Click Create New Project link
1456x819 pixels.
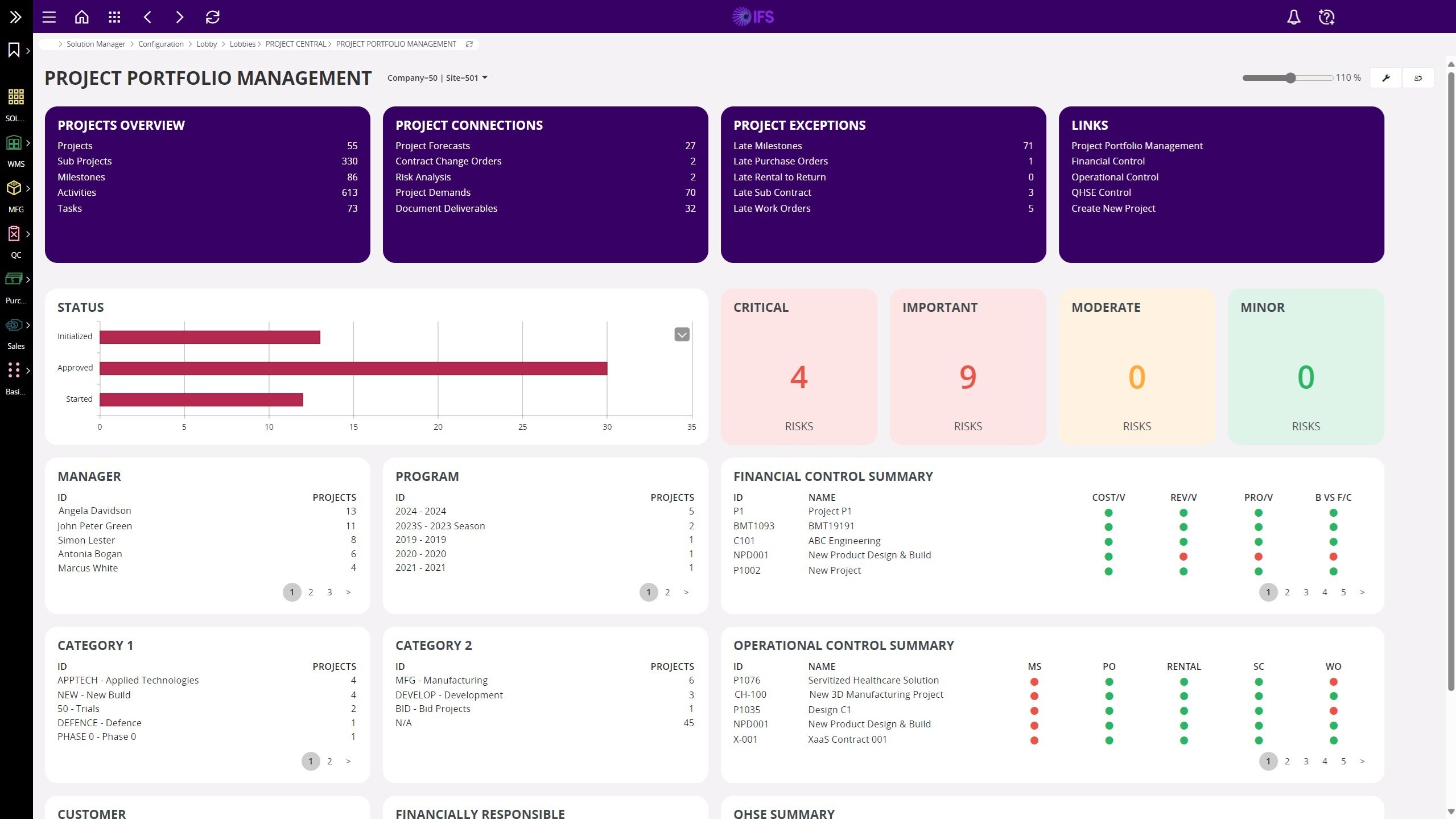1113,208
